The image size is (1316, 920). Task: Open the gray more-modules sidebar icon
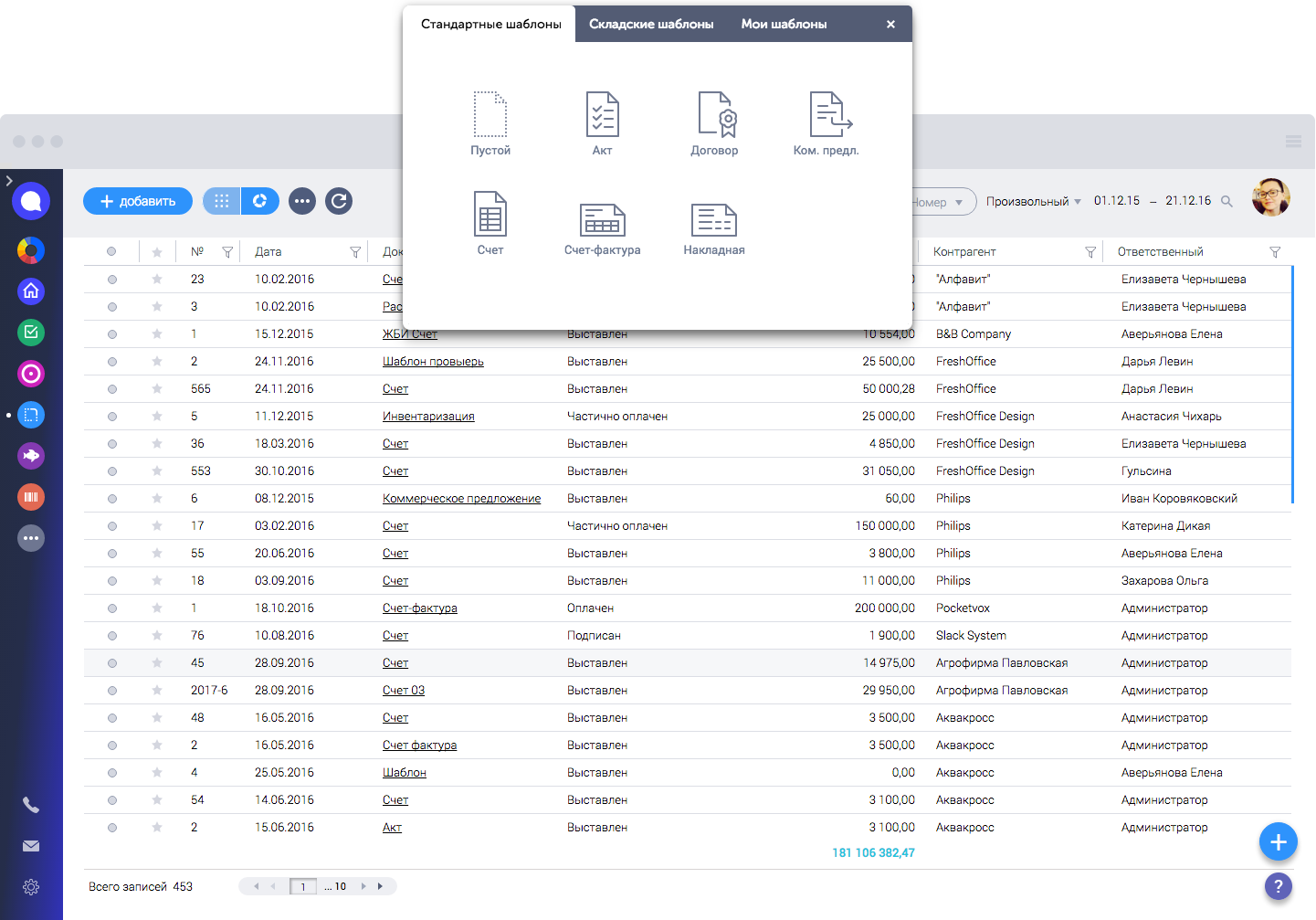(x=31, y=538)
